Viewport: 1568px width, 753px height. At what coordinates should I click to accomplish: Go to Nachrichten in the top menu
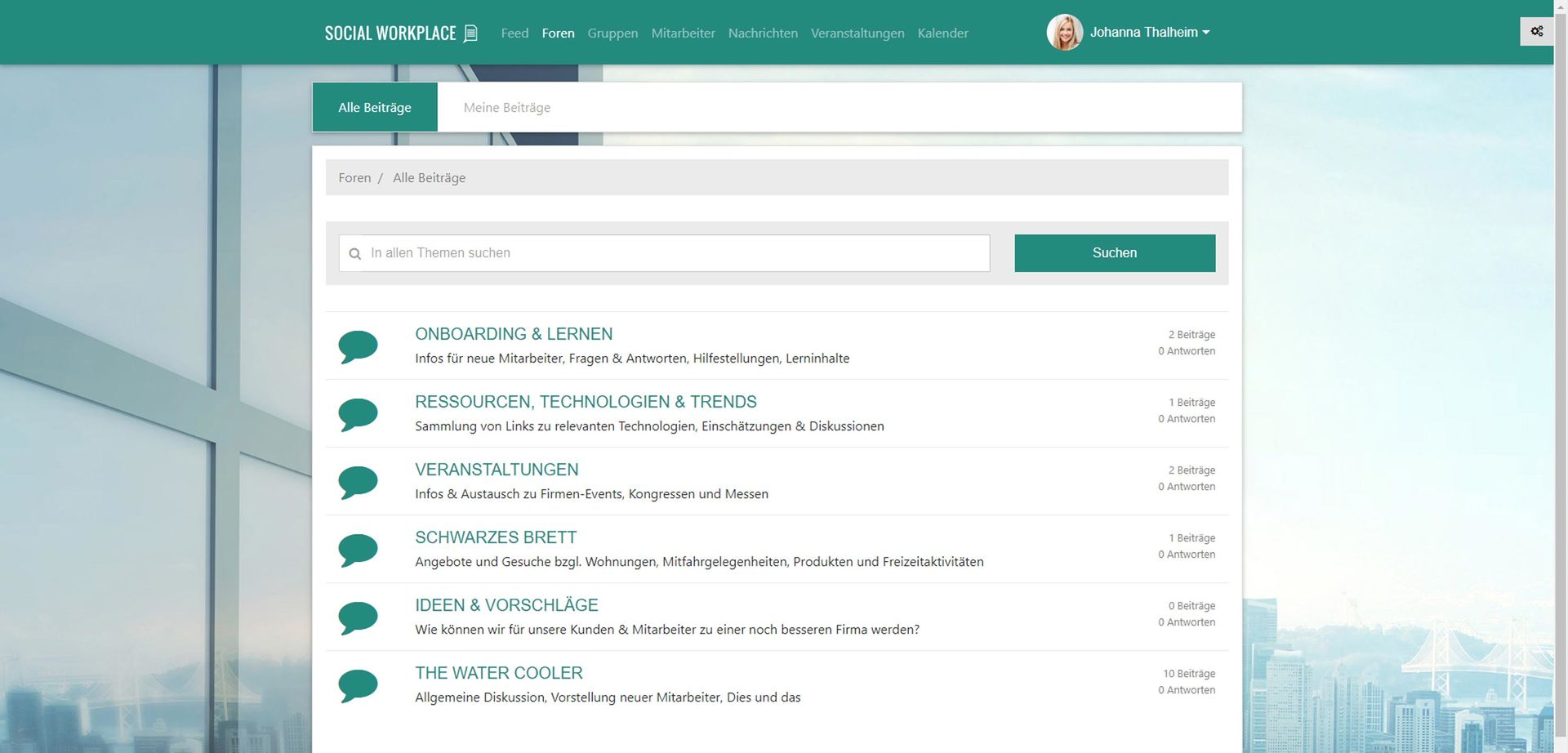(763, 33)
